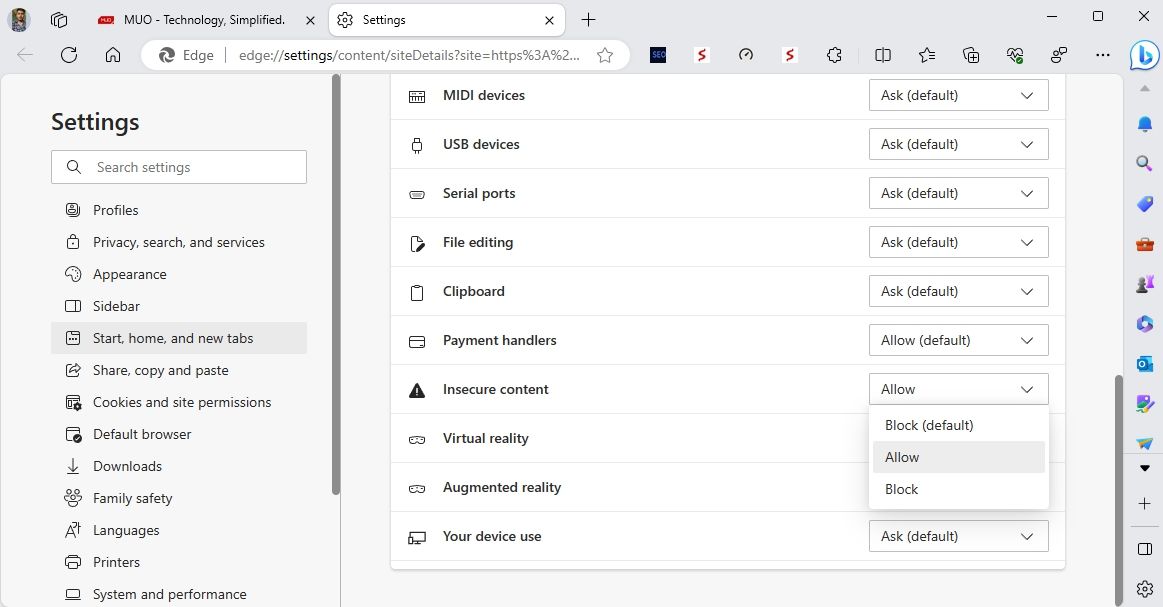Navigate to Privacy, search, and services
The height and width of the screenshot is (607, 1163).
point(178,242)
